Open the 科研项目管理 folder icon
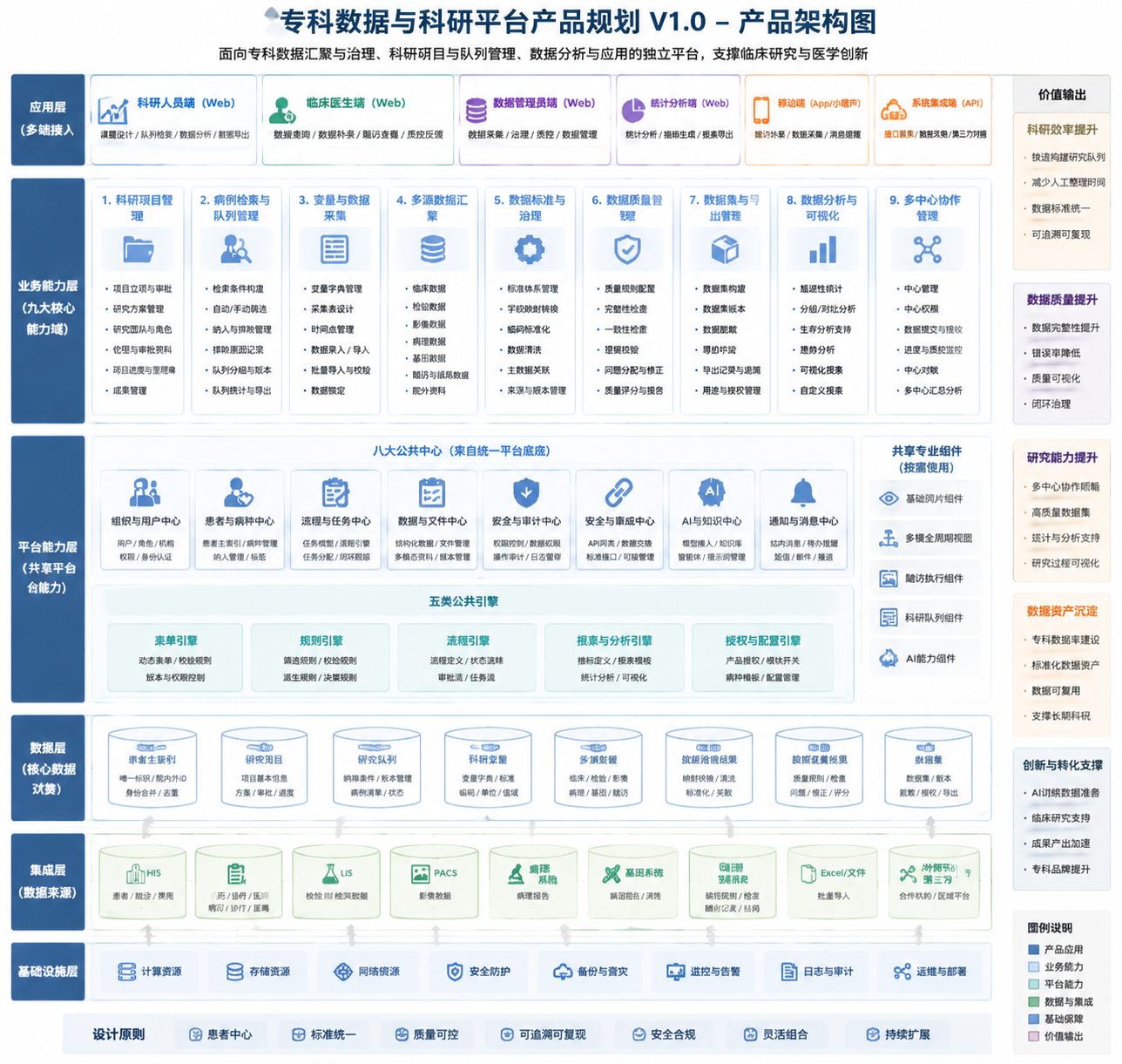Screen dimensions: 1122x1064 tap(138, 249)
